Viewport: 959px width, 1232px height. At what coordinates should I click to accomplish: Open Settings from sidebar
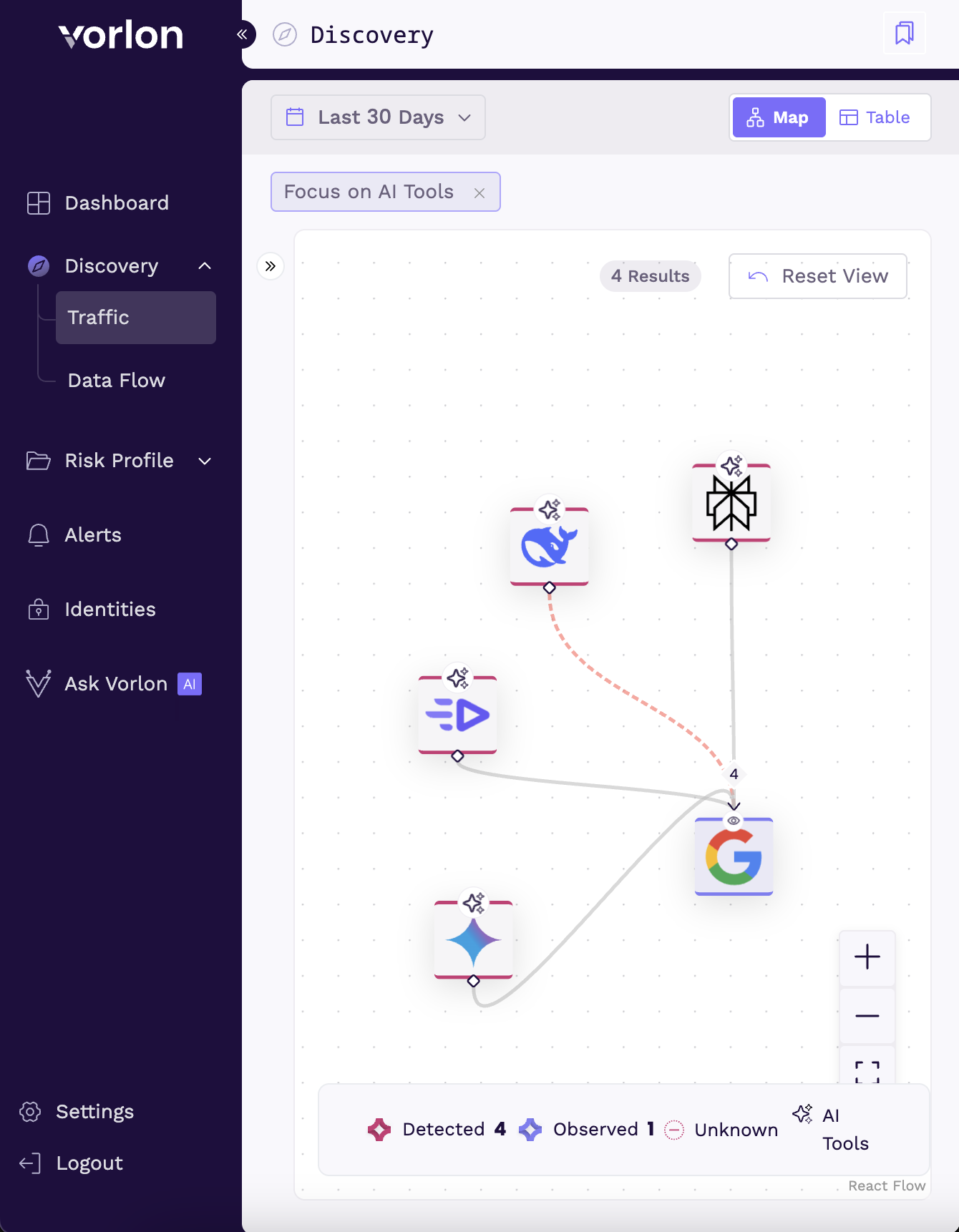pyautogui.click(x=94, y=1112)
